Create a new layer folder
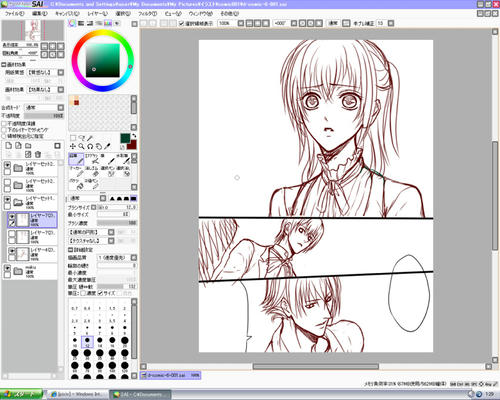 [x=28, y=146]
